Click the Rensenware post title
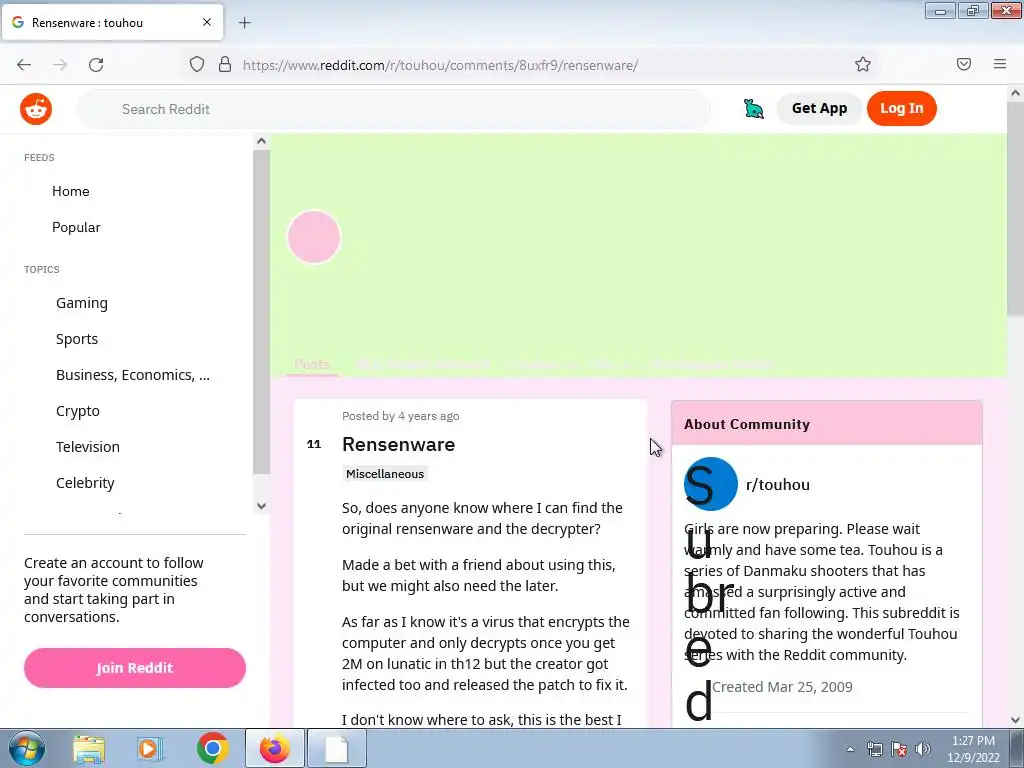The image size is (1024, 768). (x=398, y=444)
